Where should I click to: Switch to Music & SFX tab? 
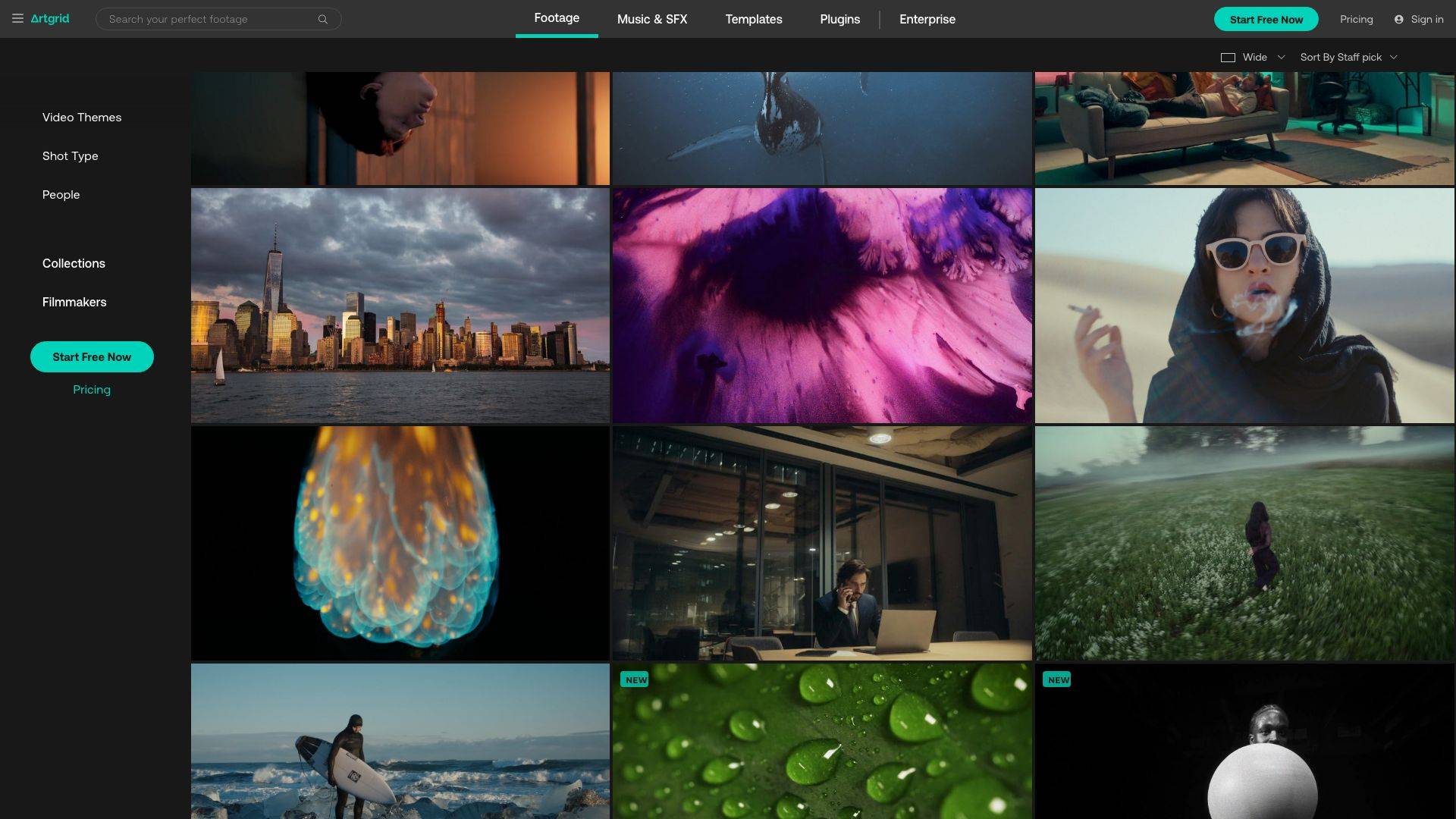click(652, 19)
